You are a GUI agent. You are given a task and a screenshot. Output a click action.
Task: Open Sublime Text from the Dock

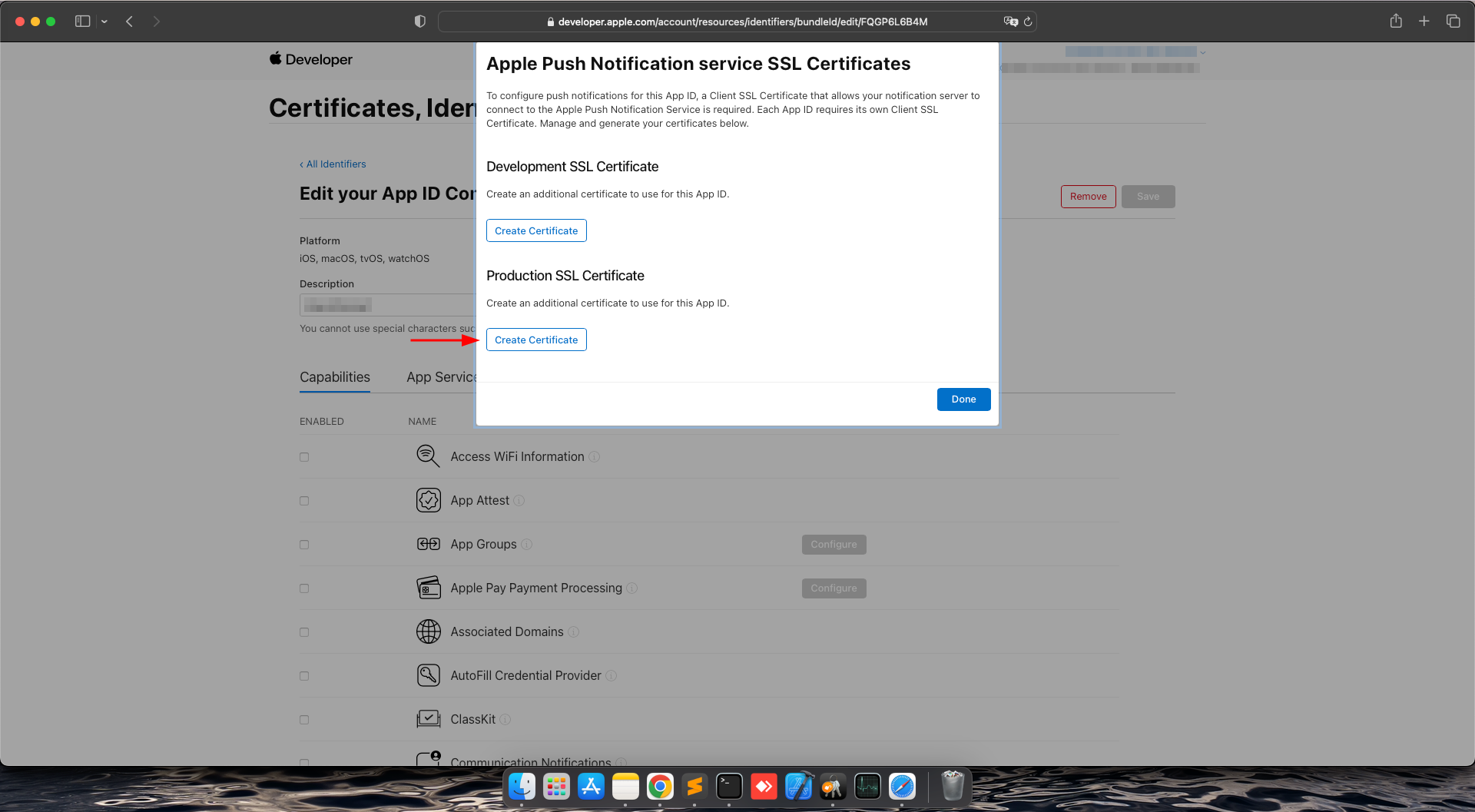[694, 787]
